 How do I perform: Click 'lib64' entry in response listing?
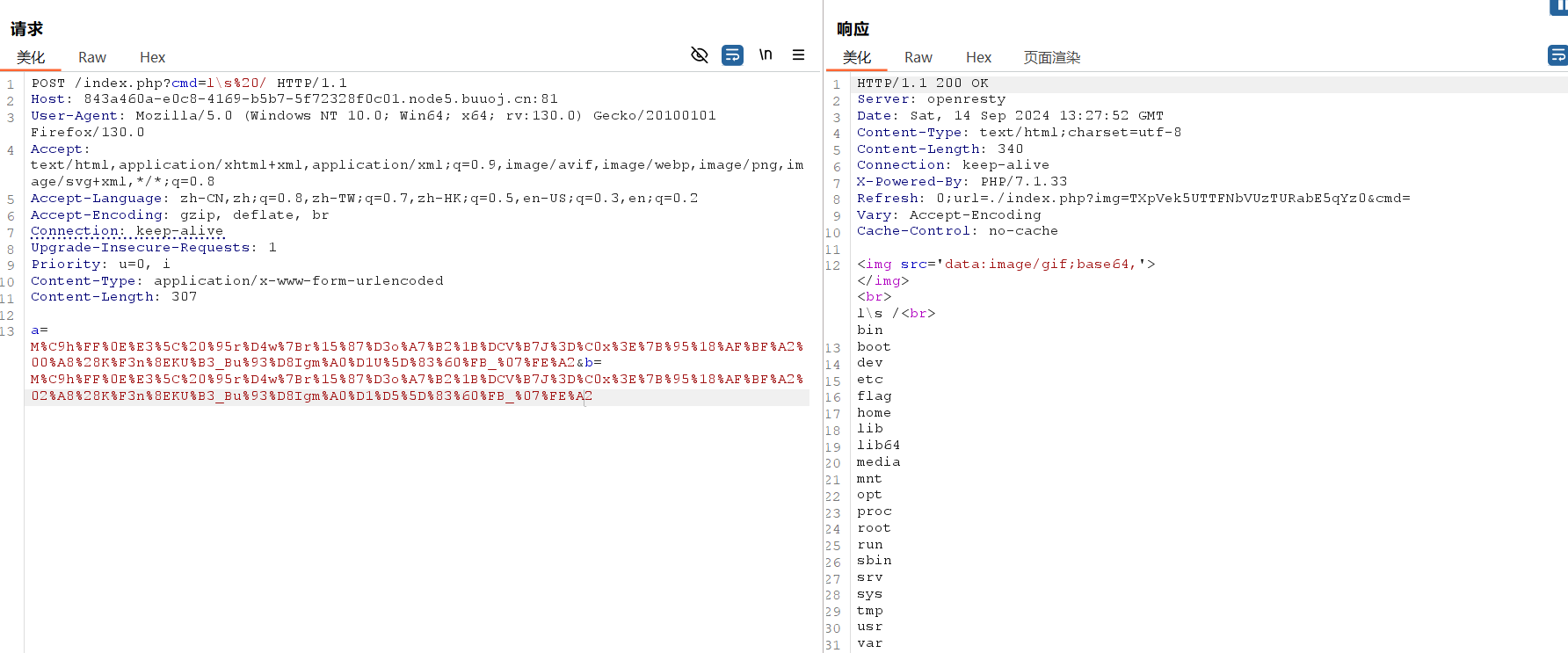click(879, 446)
